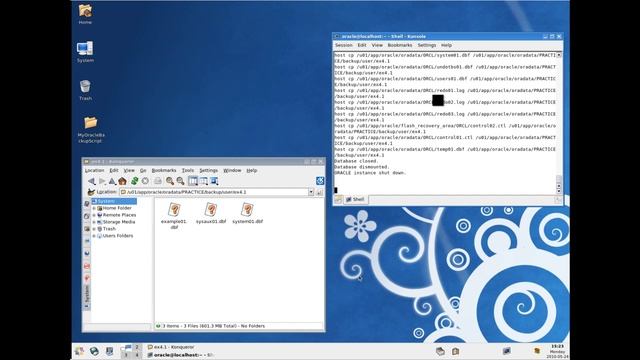Click the Konqueror location path field
The width and height of the screenshot is (640, 360).
(x=214, y=192)
